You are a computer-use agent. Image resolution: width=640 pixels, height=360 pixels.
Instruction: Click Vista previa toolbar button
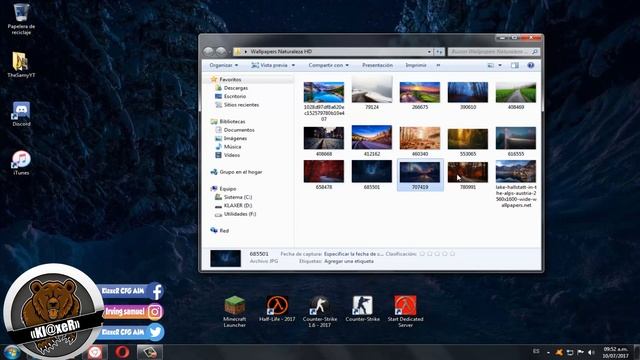click(270, 65)
